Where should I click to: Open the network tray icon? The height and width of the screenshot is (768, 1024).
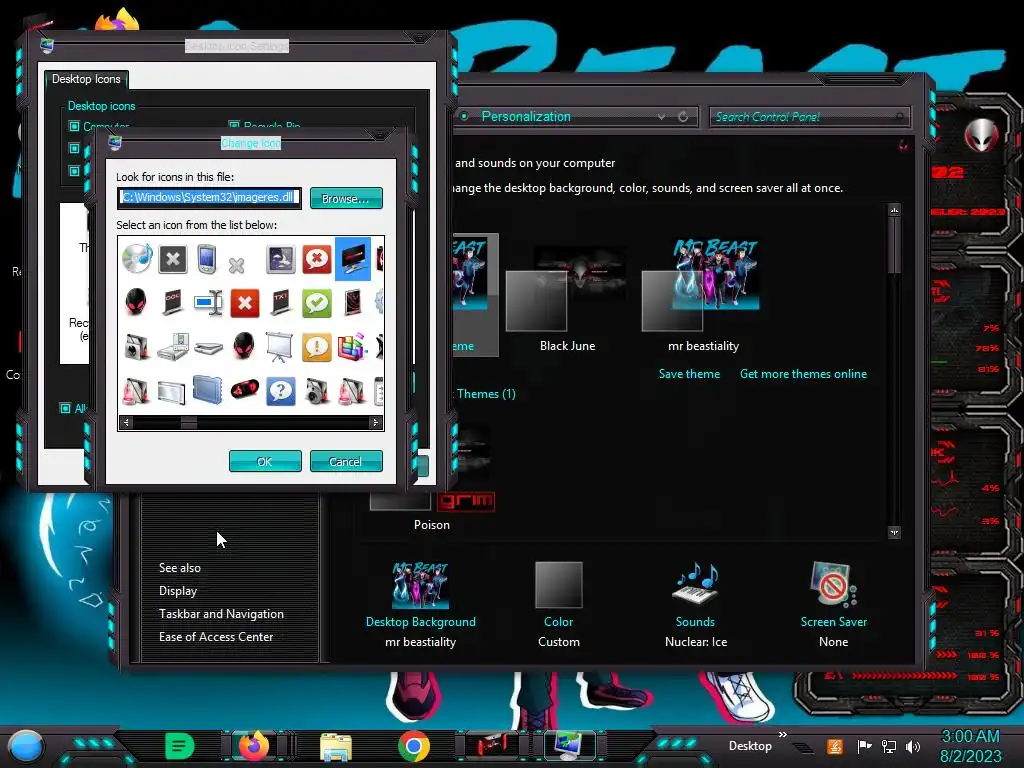889,746
